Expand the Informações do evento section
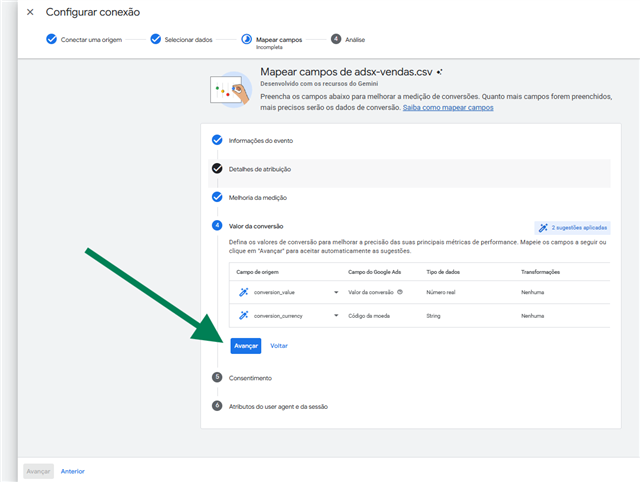 260,141
